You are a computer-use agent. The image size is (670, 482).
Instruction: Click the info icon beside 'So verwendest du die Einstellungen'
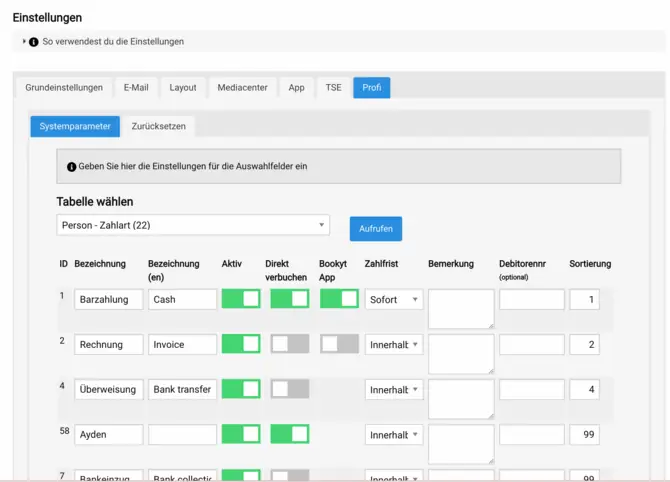pos(34,42)
